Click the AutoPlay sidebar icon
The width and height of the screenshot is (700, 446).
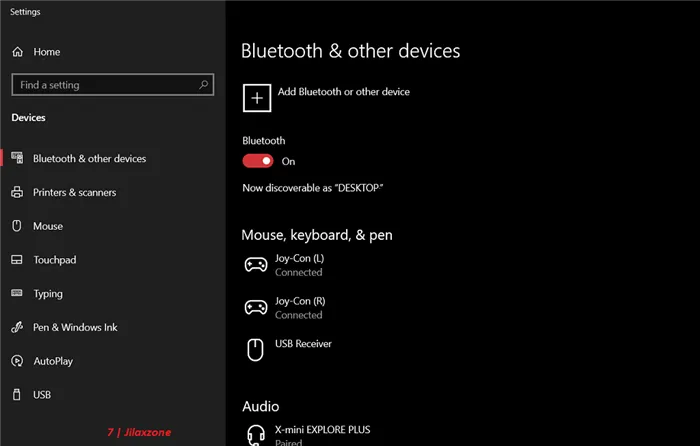pos(17,361)
